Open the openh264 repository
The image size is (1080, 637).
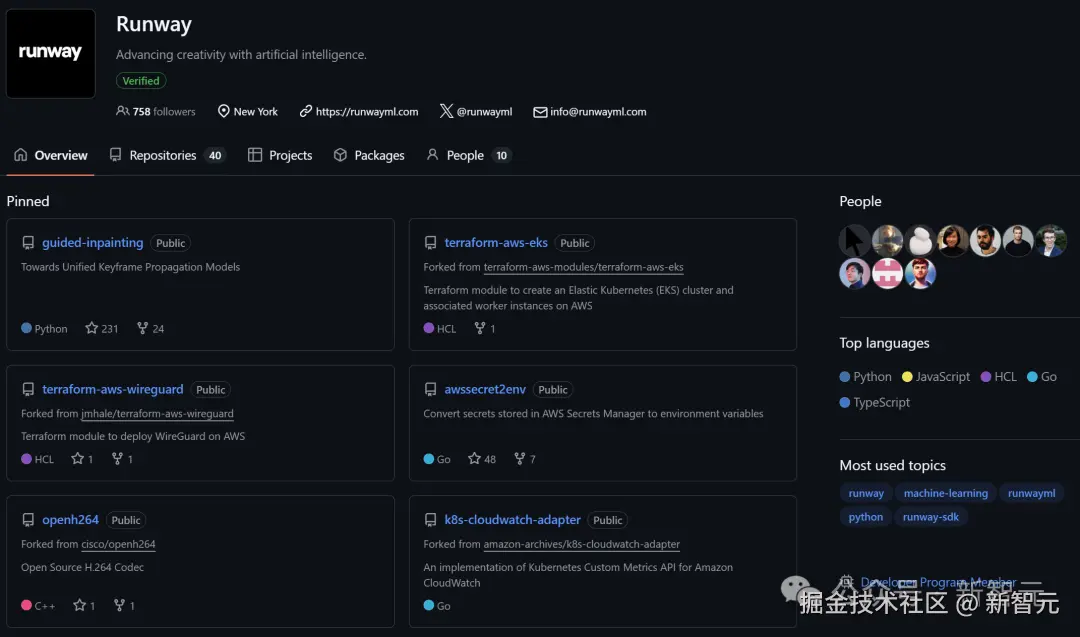[x=70, y=519]
